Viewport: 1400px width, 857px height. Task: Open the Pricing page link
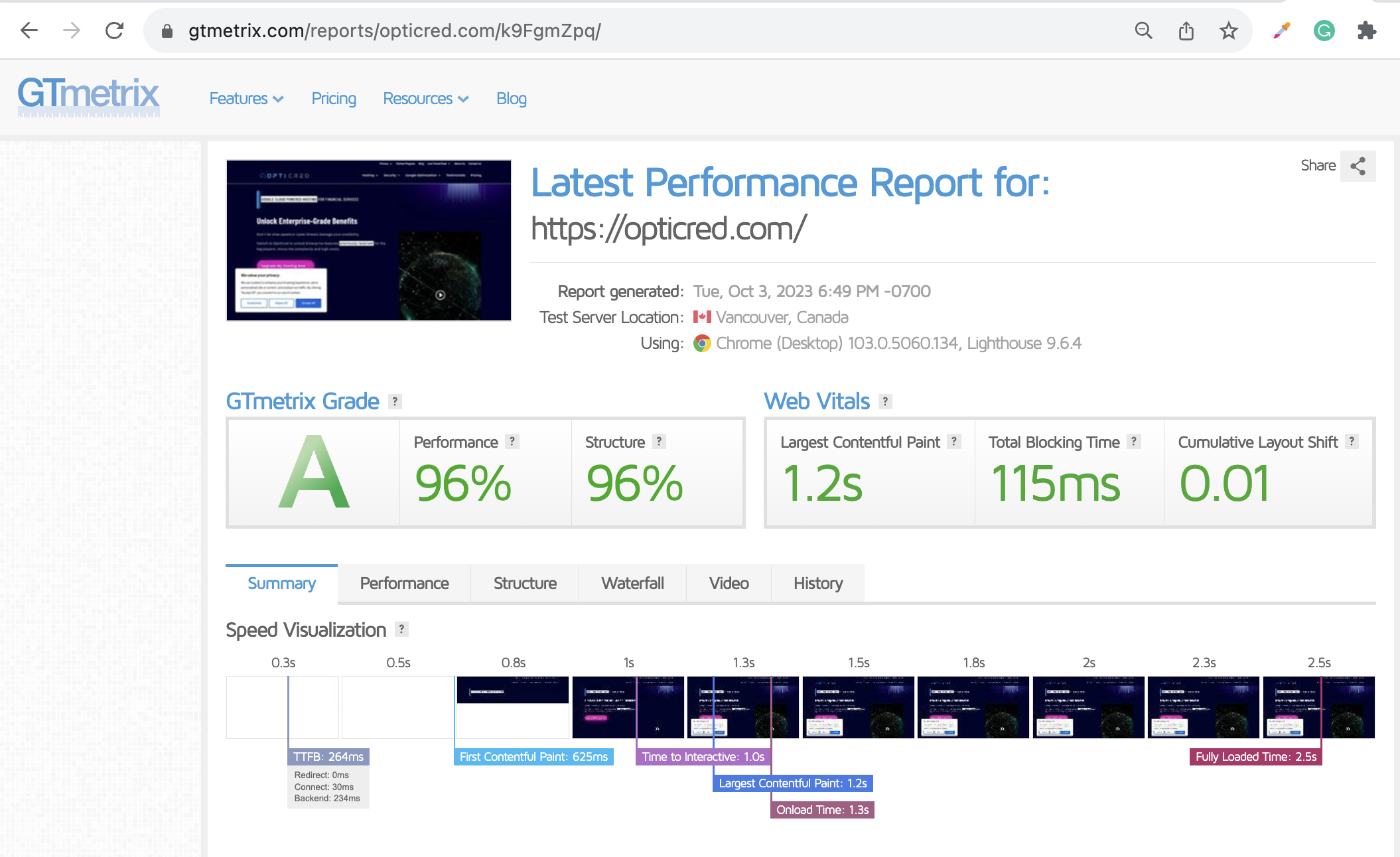pos(334,99)
